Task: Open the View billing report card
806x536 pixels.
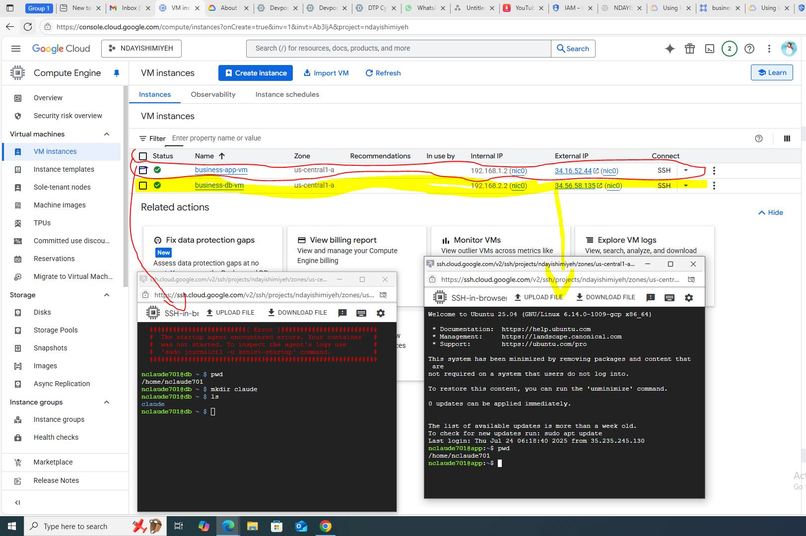Action: pos(357,248)
